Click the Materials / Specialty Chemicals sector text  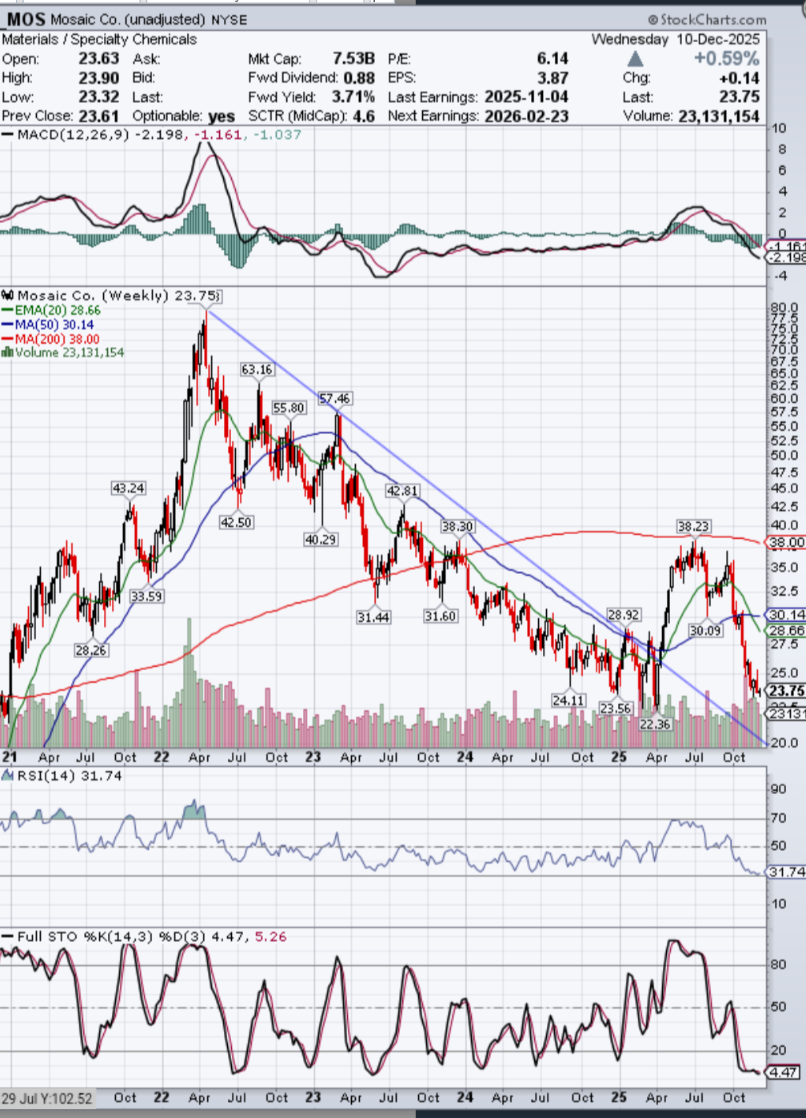coord(99,40)
